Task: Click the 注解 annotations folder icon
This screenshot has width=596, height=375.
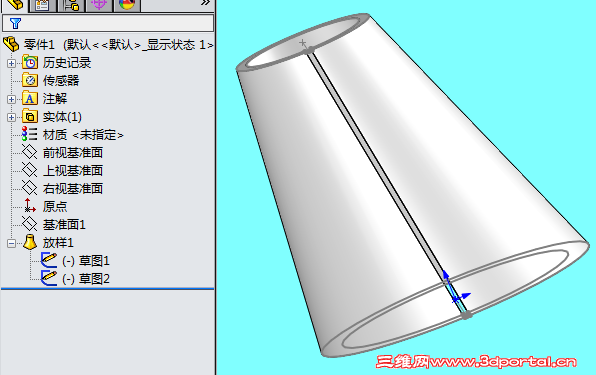Action: [30, 98]
